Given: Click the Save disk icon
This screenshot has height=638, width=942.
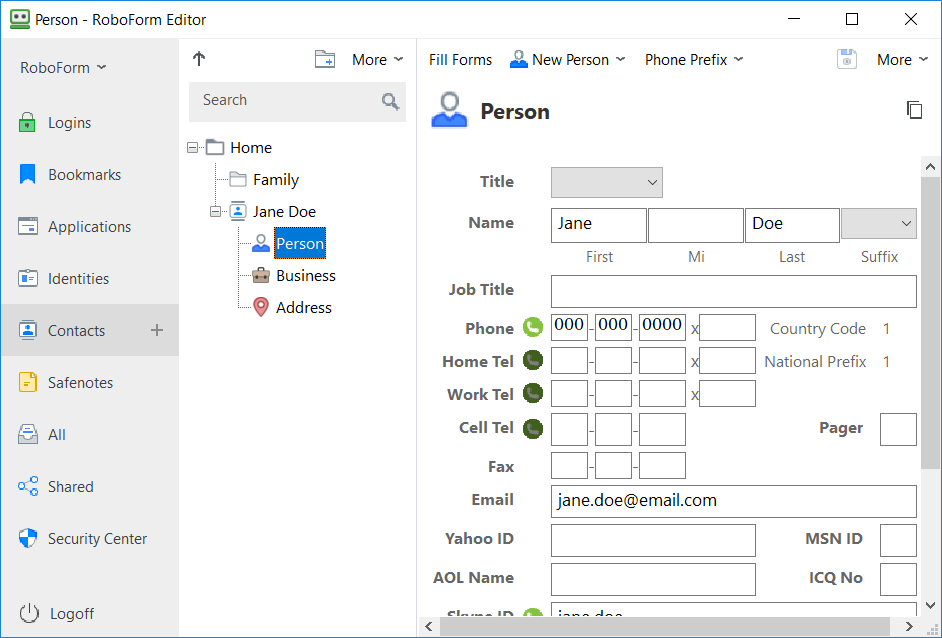Looking at the screenshot, I should 847,59.
